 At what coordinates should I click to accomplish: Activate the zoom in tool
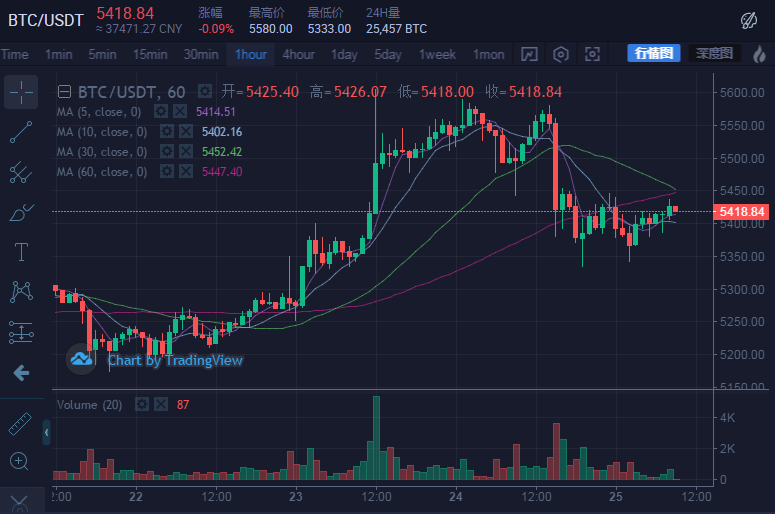point(20,461)
